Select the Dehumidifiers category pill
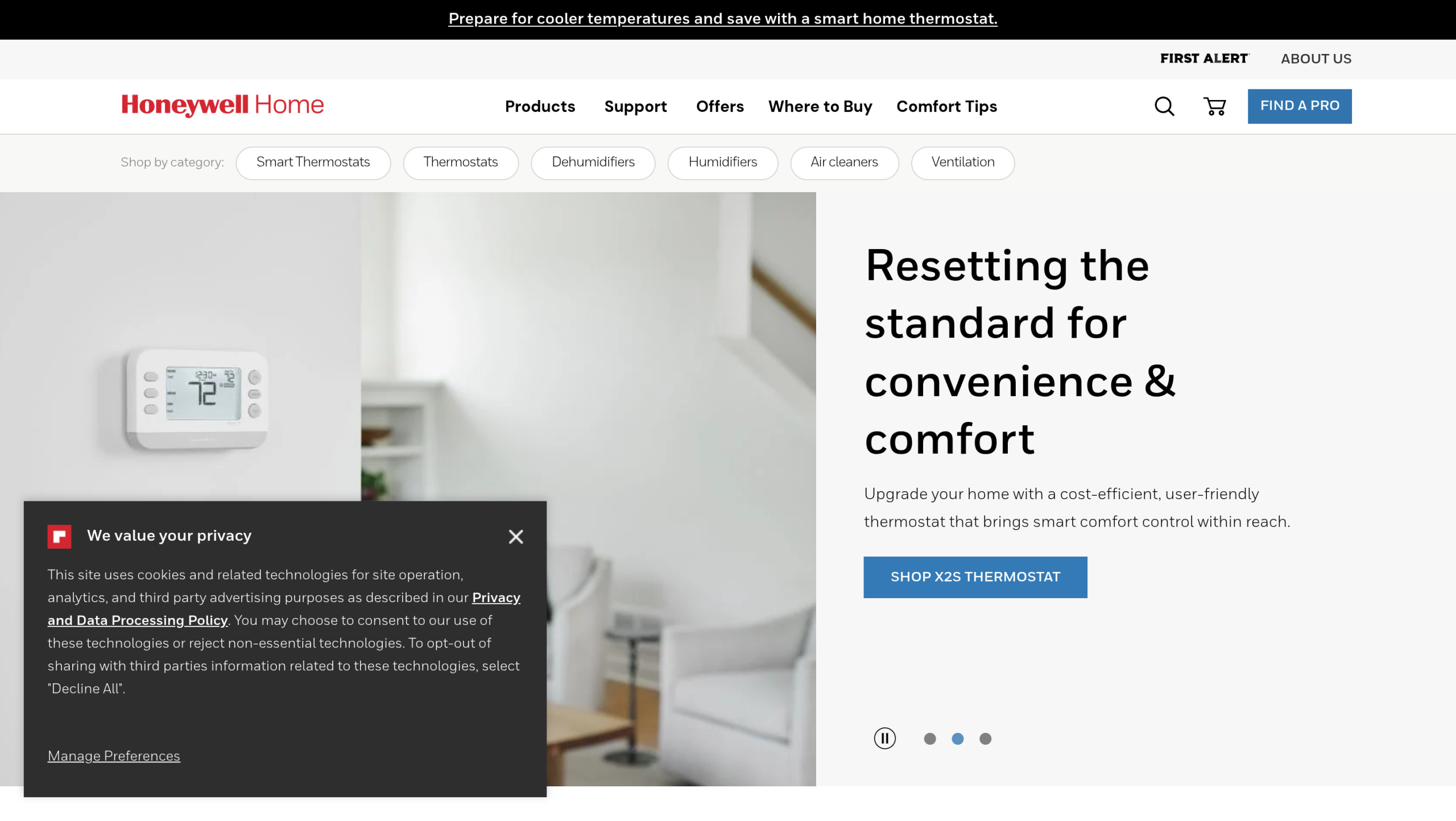Screen dimensions: 1456x821 (593, 163)
